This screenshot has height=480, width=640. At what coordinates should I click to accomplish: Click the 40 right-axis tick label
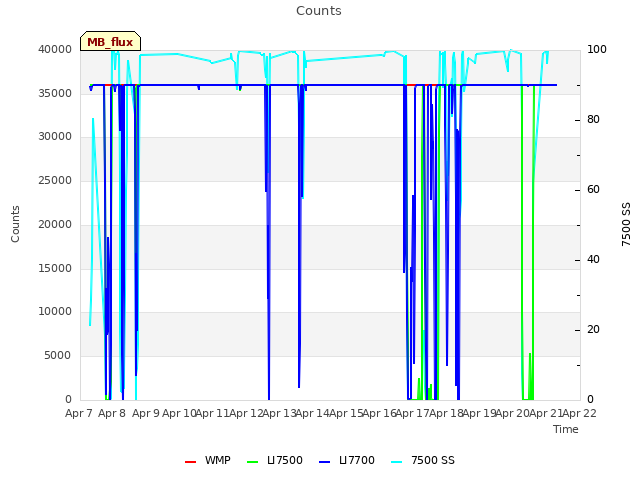tap(593, 260)
